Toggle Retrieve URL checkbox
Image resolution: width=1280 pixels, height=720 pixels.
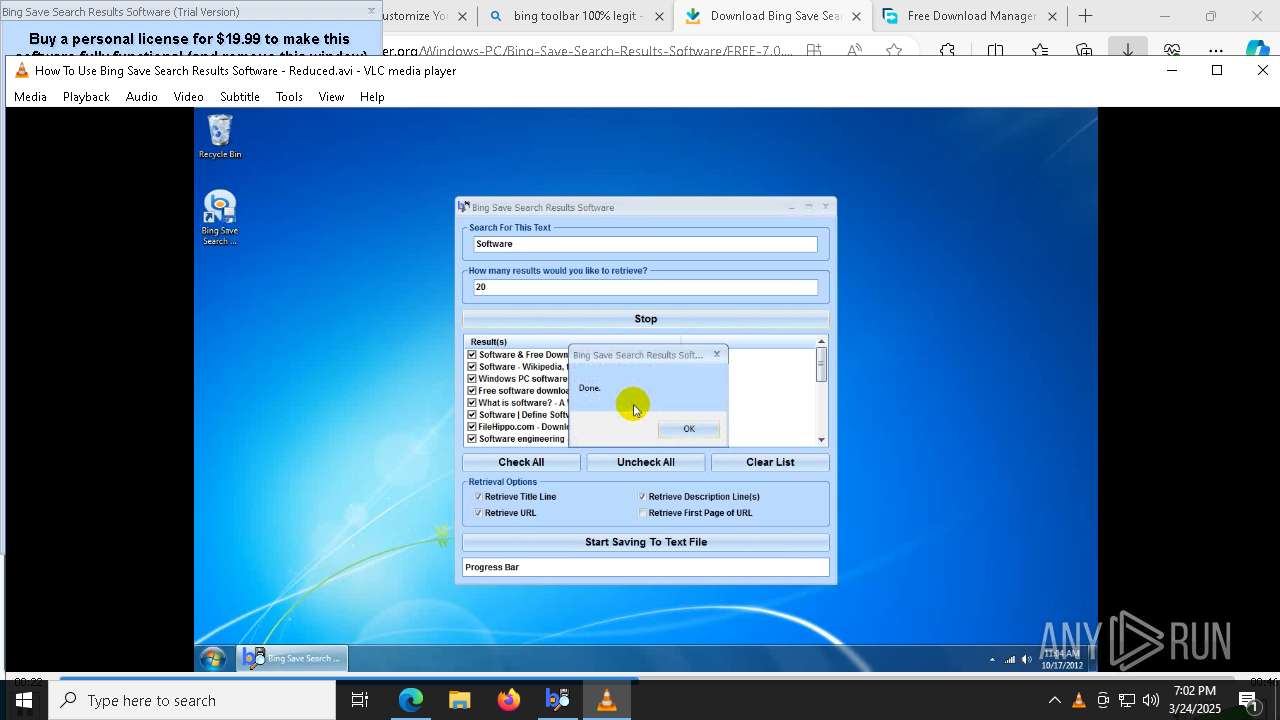[478, 513]
